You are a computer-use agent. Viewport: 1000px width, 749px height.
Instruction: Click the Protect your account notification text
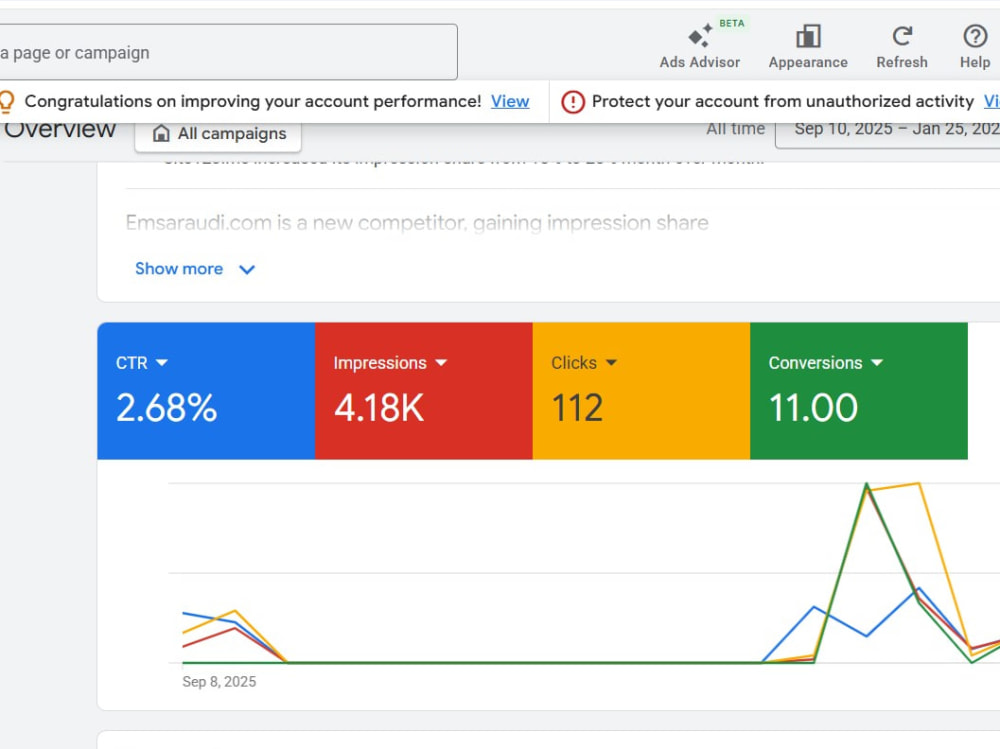783,101
